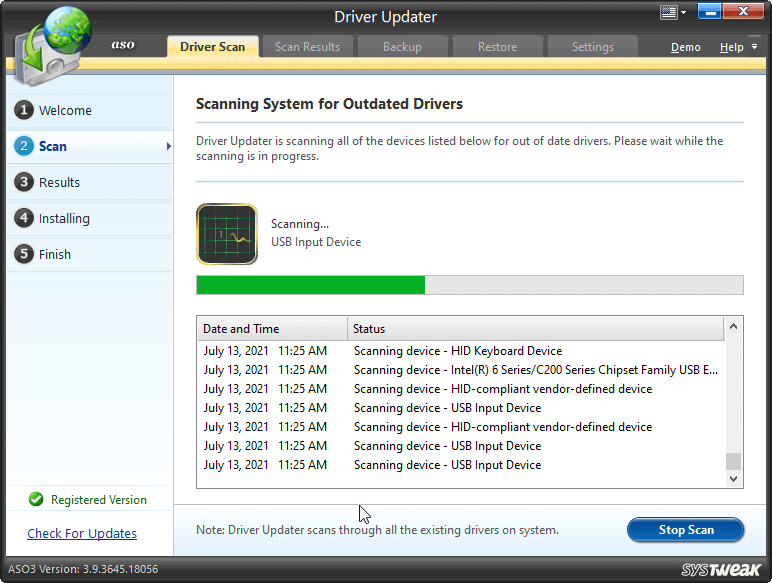Click the green scan progress bar
Screen dimensions: 772x583
[x=311, y=285]
